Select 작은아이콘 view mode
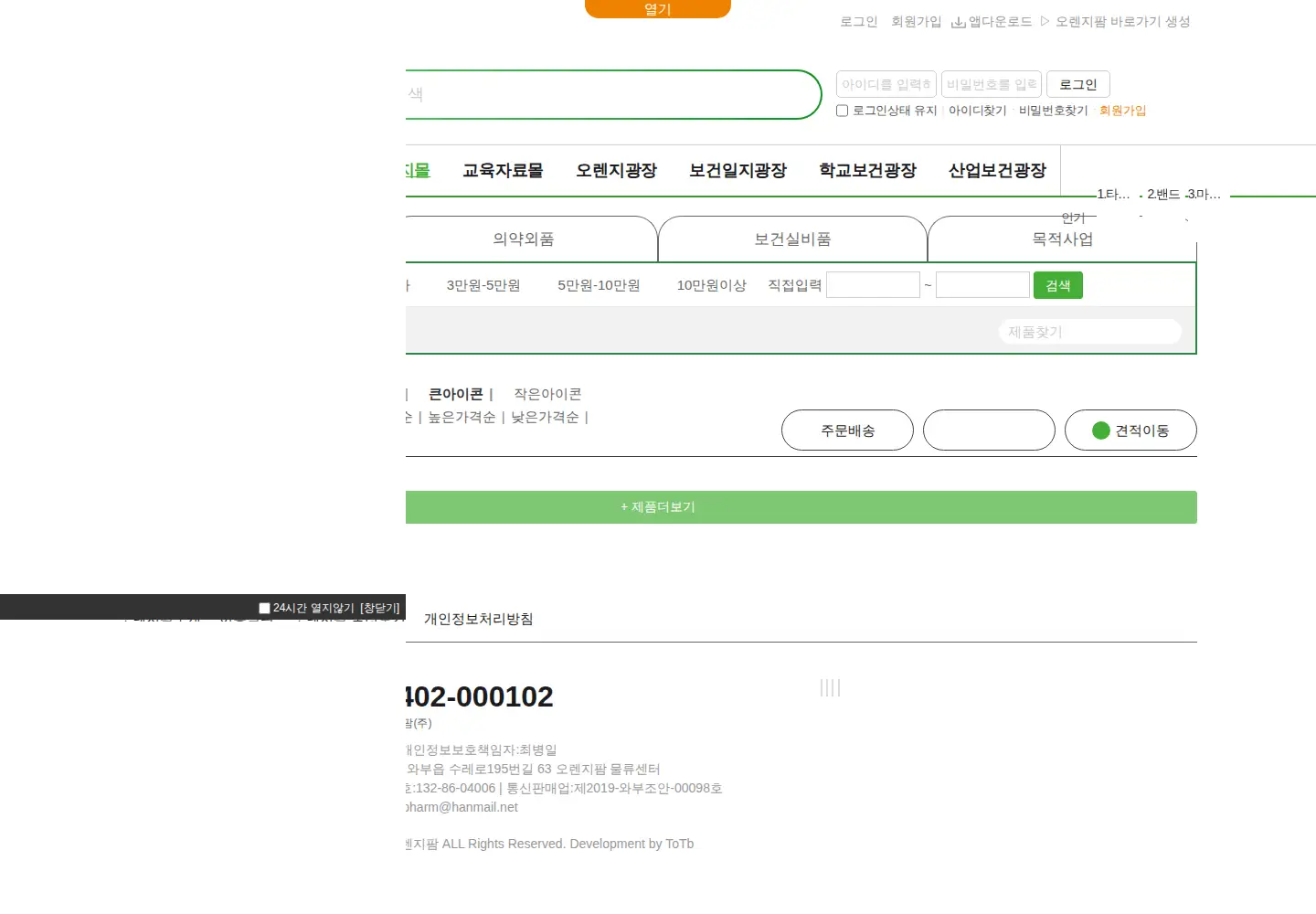The width and height of the screenshot is (1316, 914). pyautogui.click(x=547, y=394)
